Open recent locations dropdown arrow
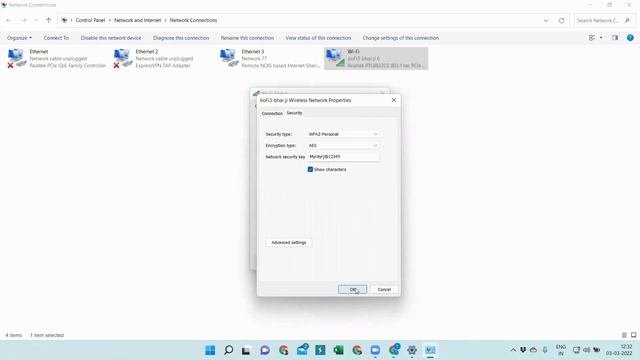This screenshot has width=640, height=360. pyautogui.click(x=36, y=20)
